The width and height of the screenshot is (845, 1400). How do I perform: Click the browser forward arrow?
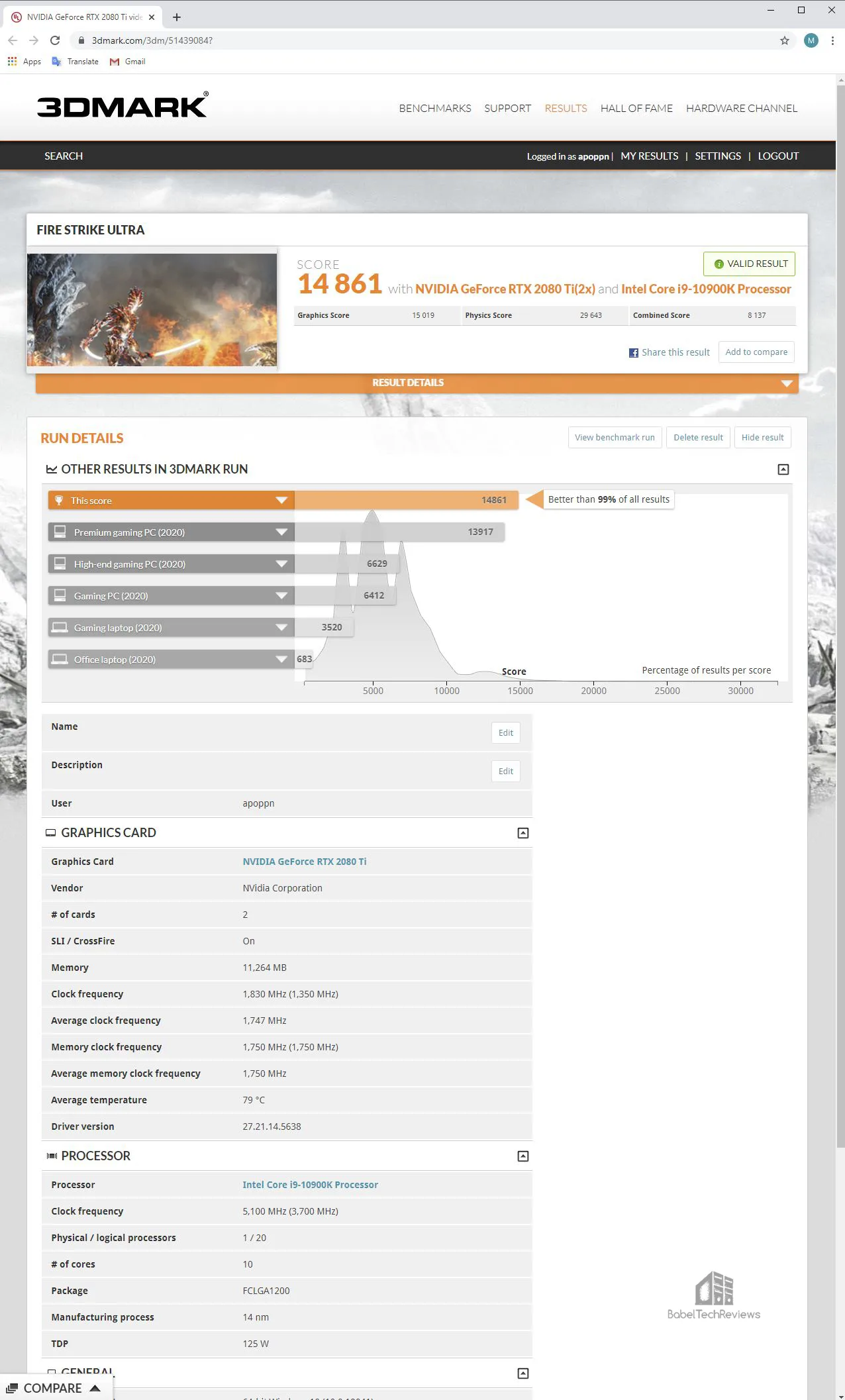pyautogui.click(x=34, y=40)
